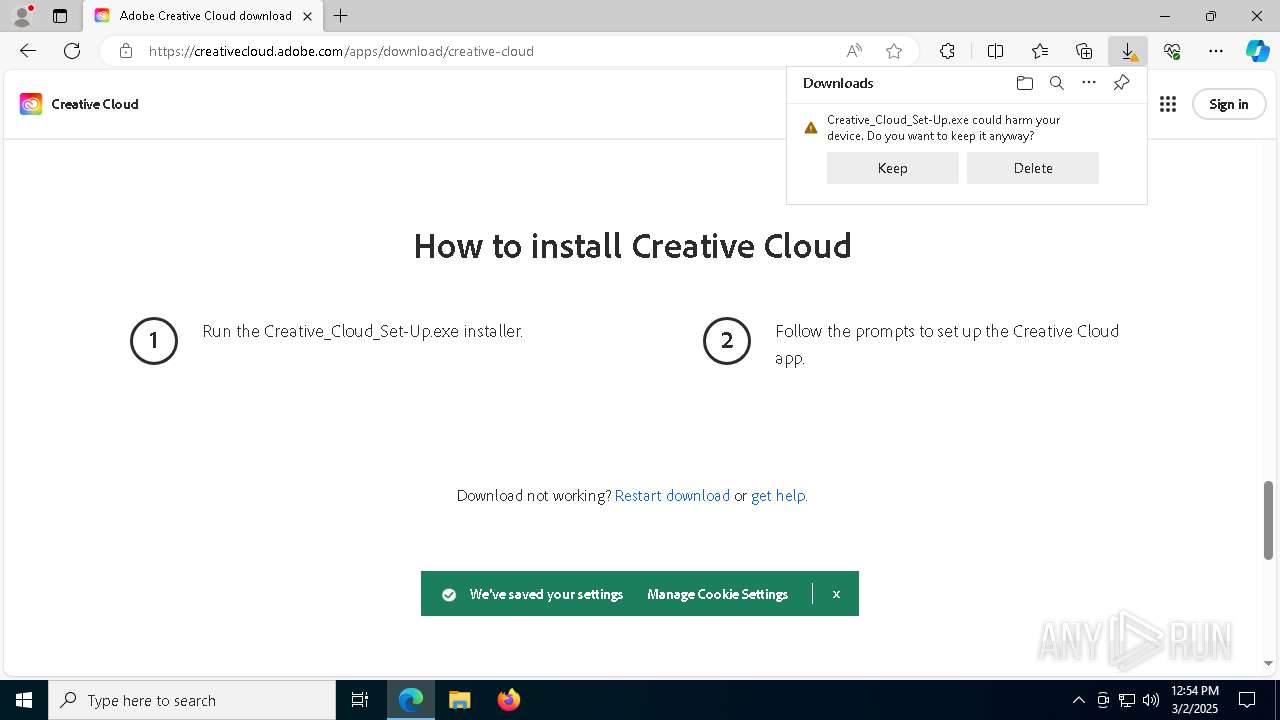Image resolution: width=1280 pixels, height=720 pixels.
Task: Open Firefox from the taskbar
Action: click(x=509, y=700)
